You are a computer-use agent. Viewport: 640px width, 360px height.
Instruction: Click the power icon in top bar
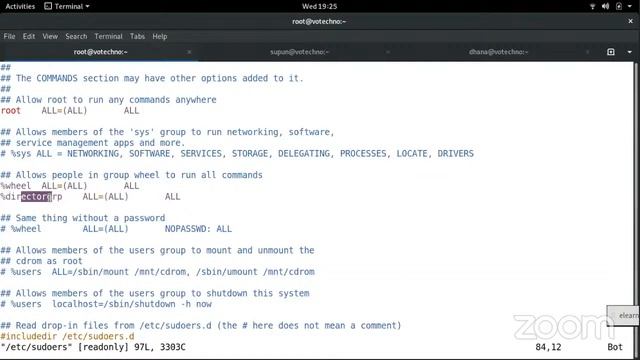[619, 6]
